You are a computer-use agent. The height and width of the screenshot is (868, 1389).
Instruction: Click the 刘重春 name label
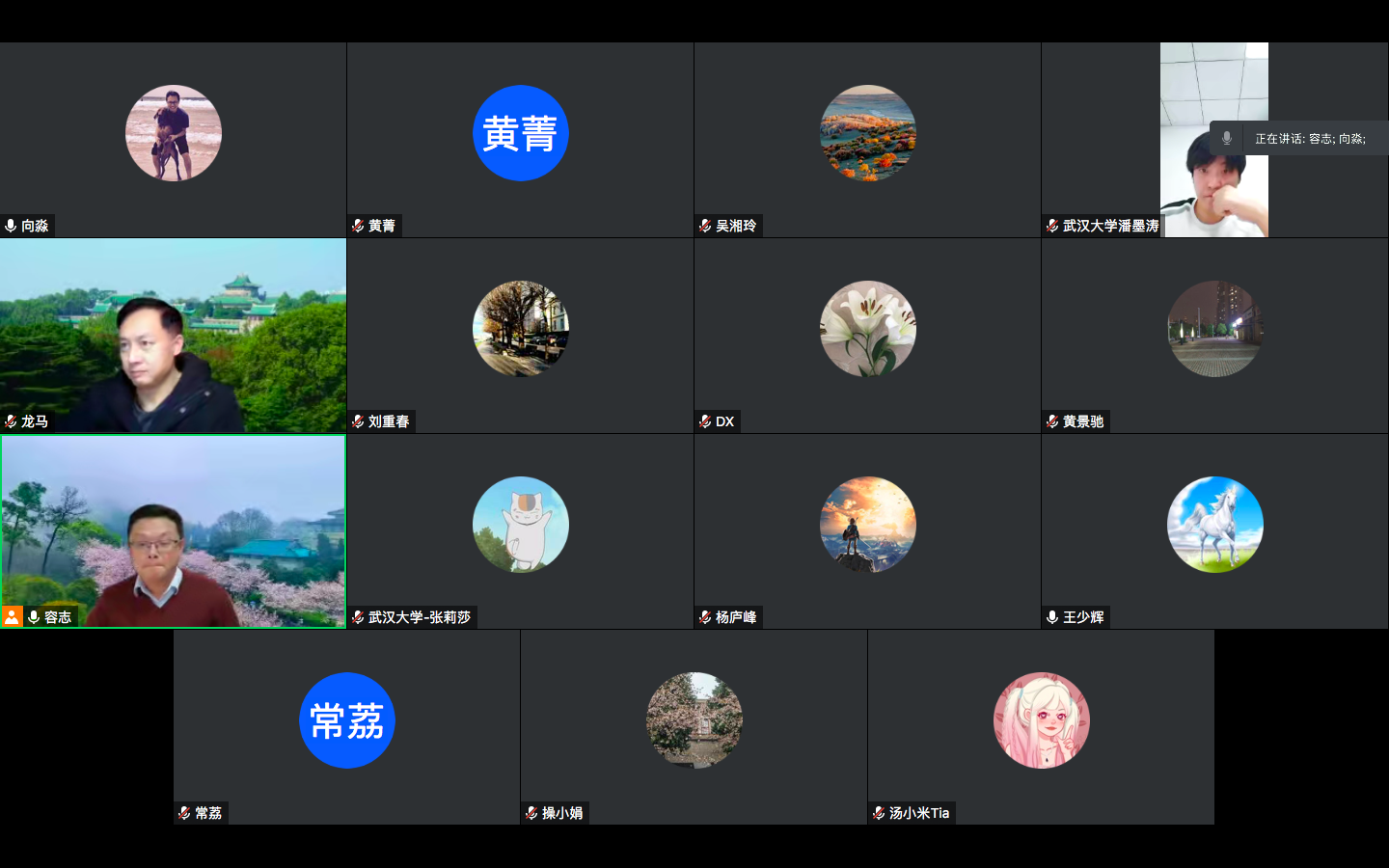point(389,421)
